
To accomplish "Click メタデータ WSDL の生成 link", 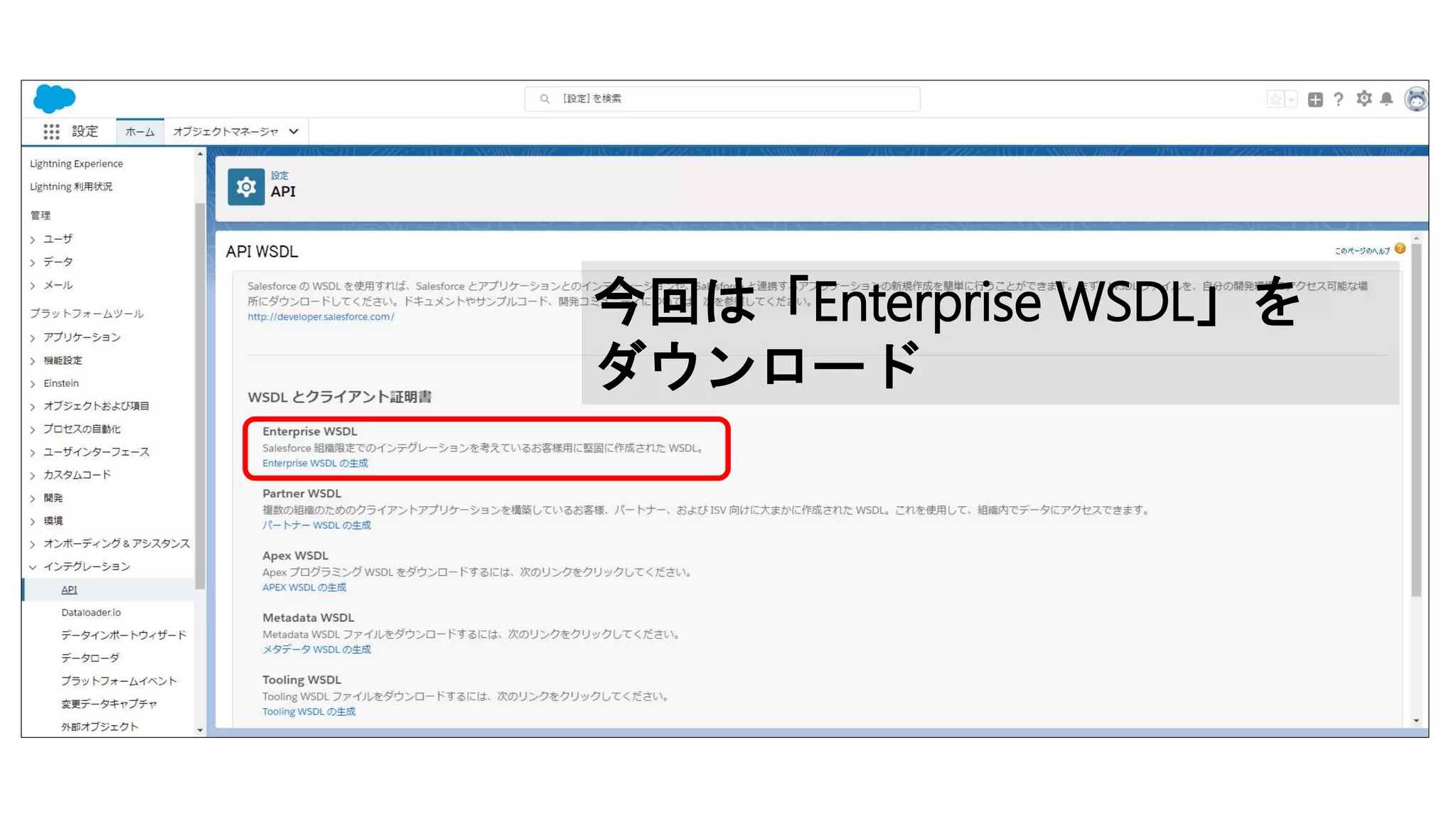I will pyautogui.click(x=316, y=649).
